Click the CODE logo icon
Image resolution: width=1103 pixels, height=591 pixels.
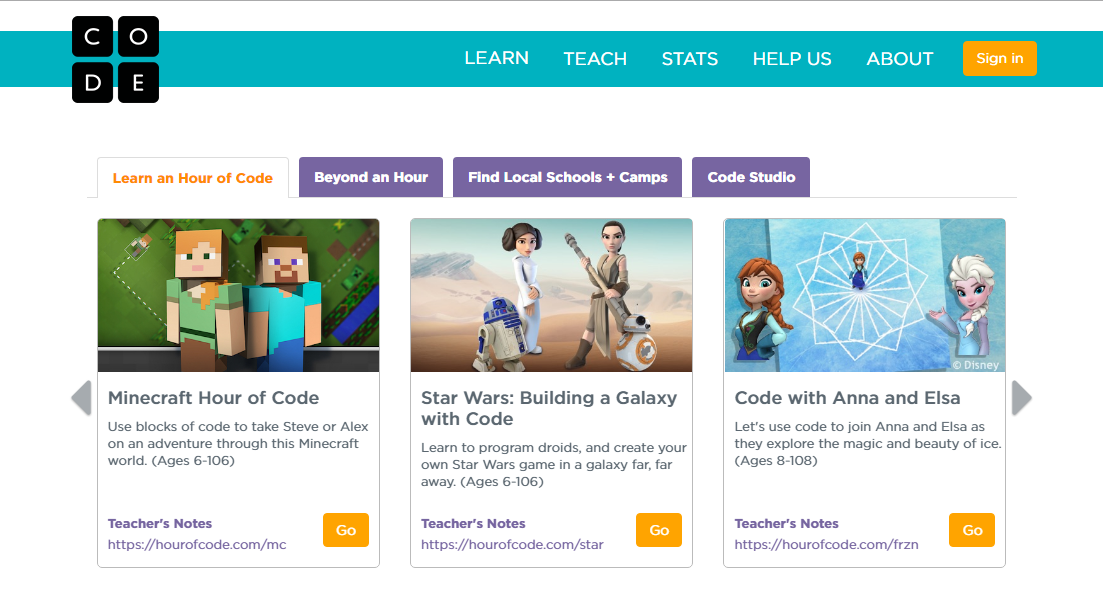point(115,60)
